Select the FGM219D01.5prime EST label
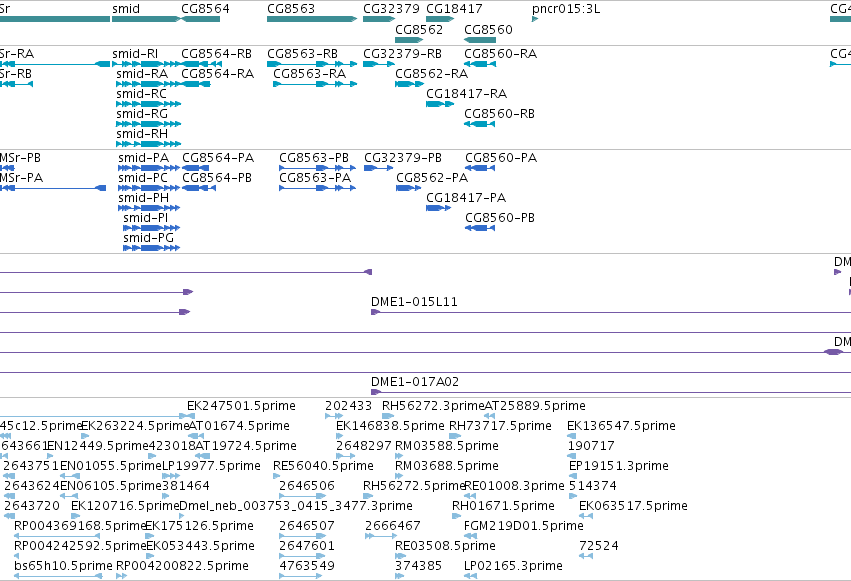 [x=524, y=526]
